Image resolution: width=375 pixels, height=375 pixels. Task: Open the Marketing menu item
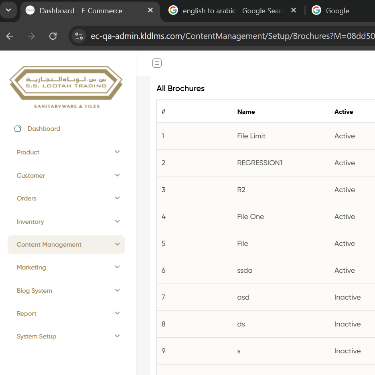(x=31, y=267)
